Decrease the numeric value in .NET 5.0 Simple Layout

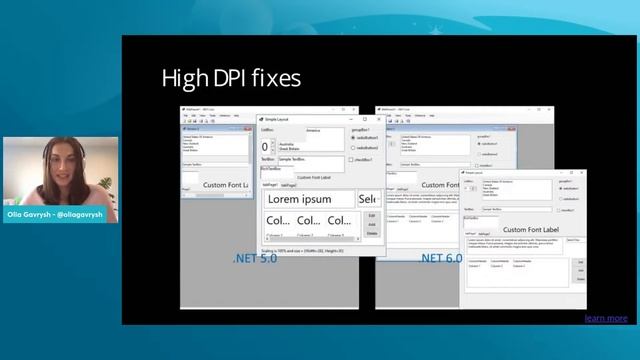(x=273, y=150)
